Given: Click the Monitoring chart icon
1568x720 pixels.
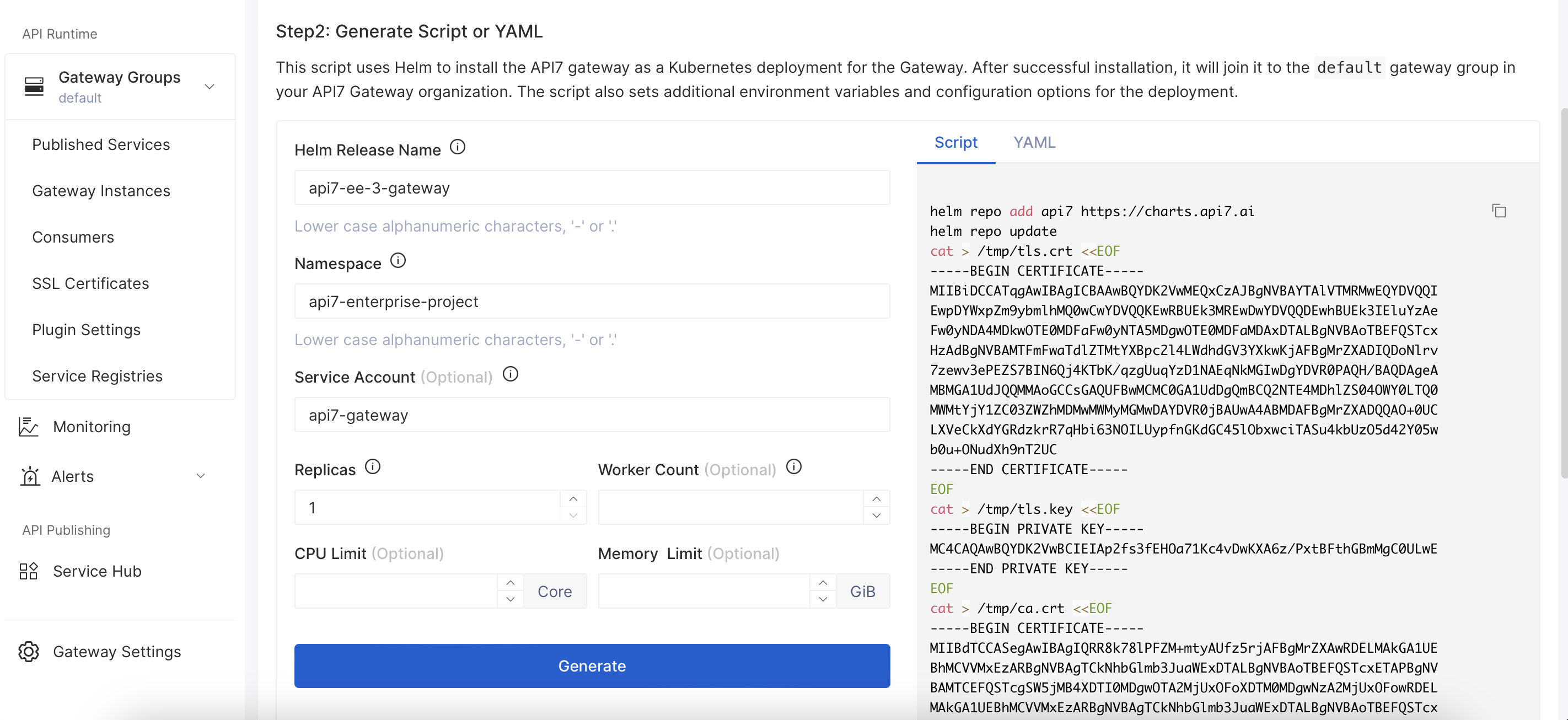Looking at the screenshot, I should click(29, 427).
